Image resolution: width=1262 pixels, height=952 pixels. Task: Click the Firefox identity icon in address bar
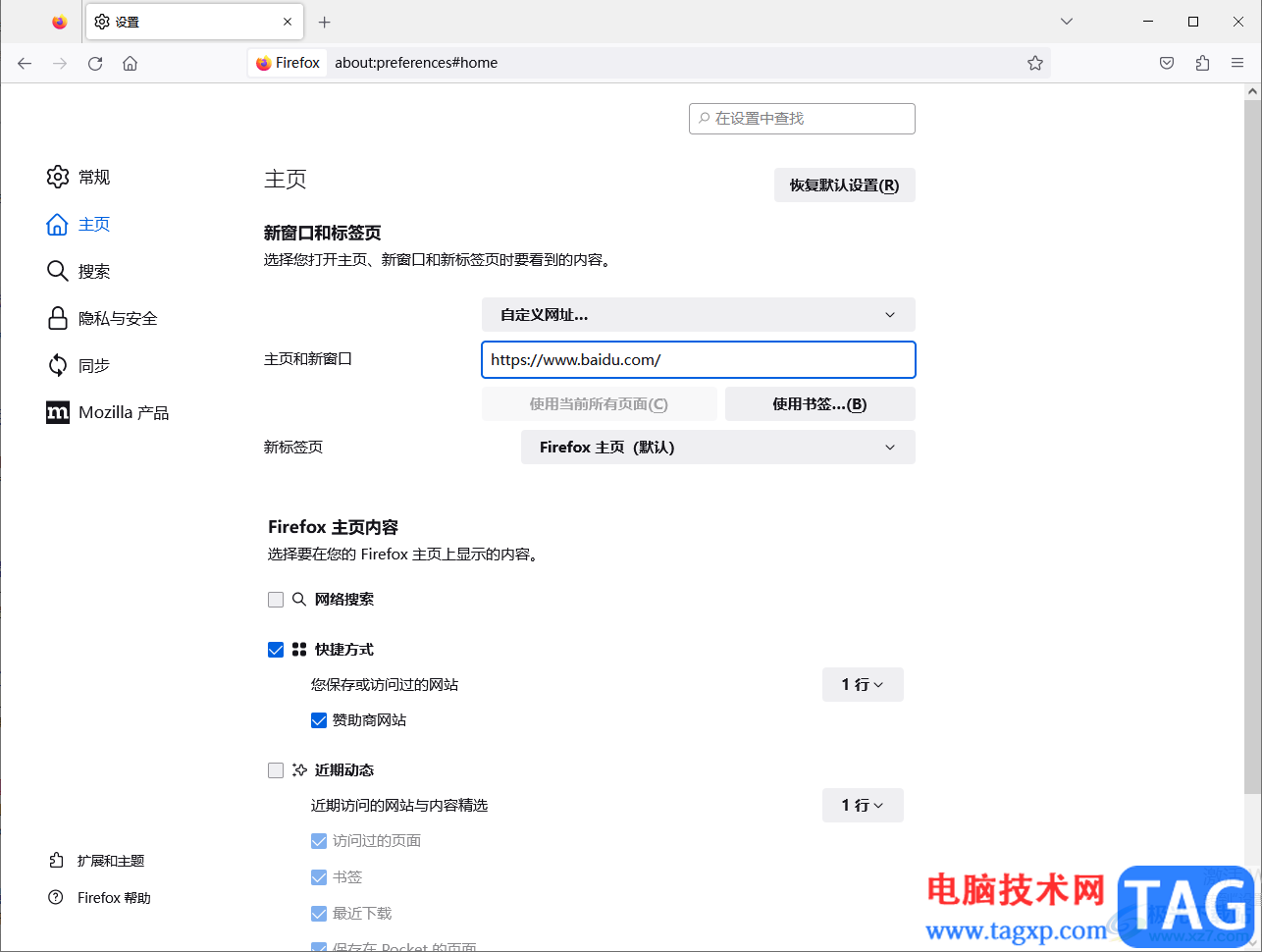(x=263, y=63)
